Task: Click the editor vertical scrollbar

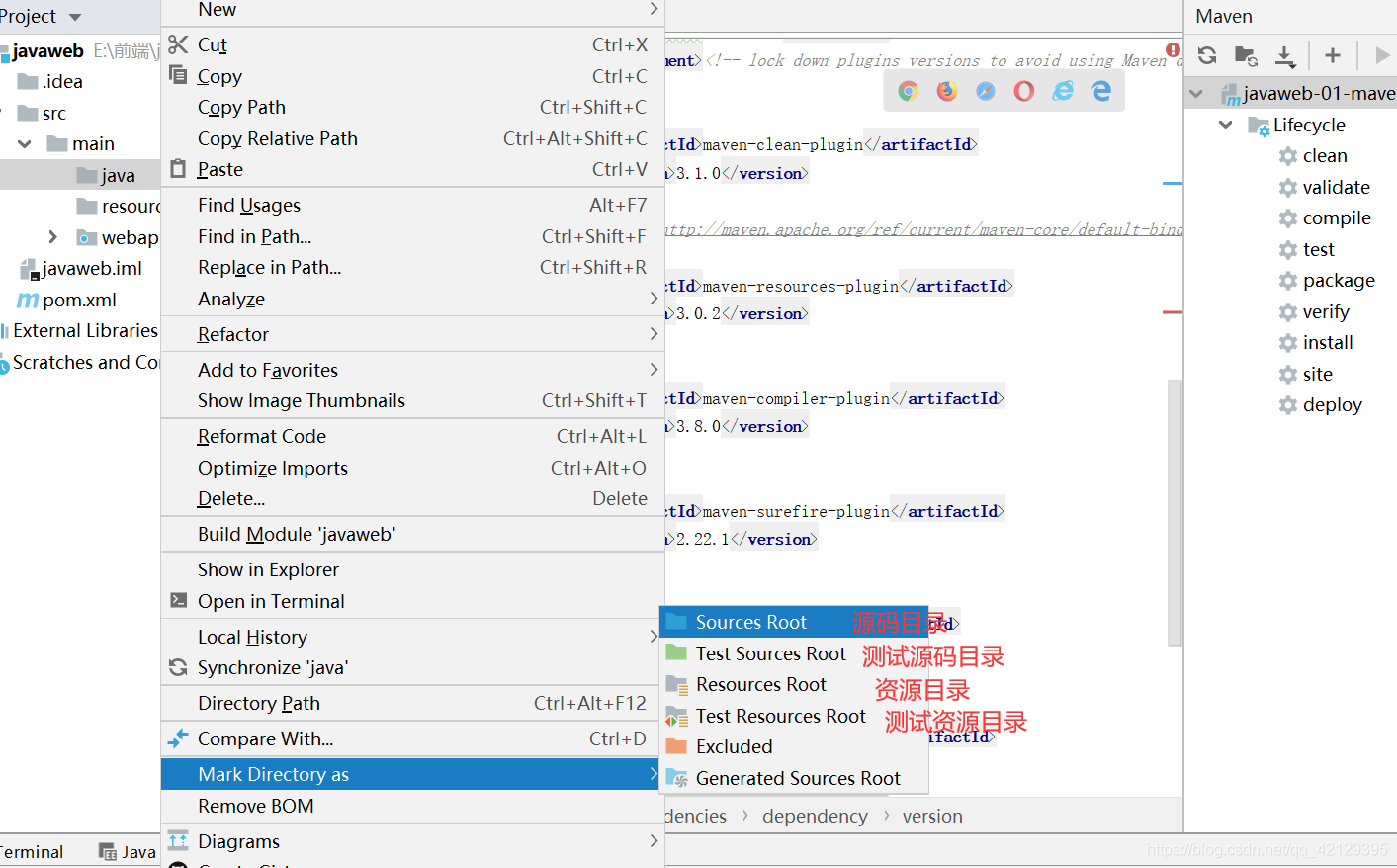Action: point(1175,512)
